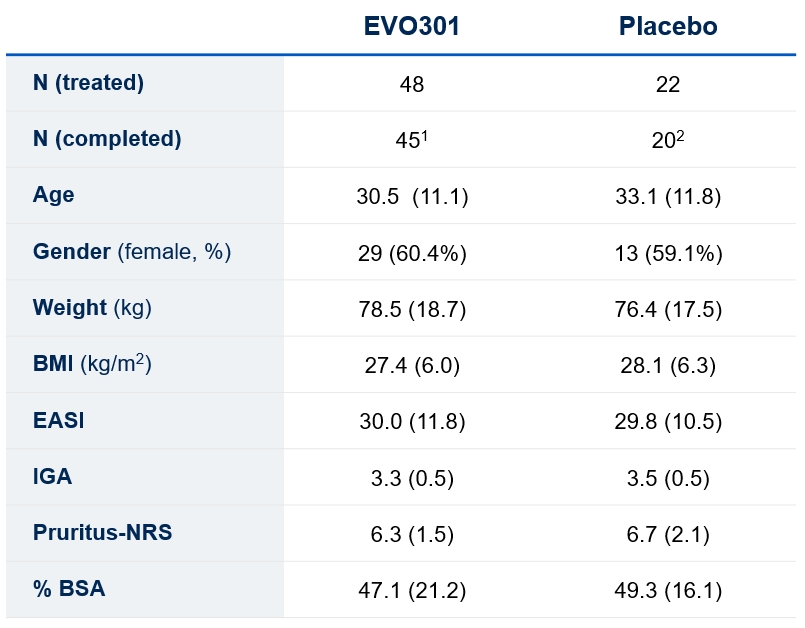Click Placebo gender value 13 (59.1%)
Image resolution: width=805 pixels, height=628 pixels.
click(668, 254)
